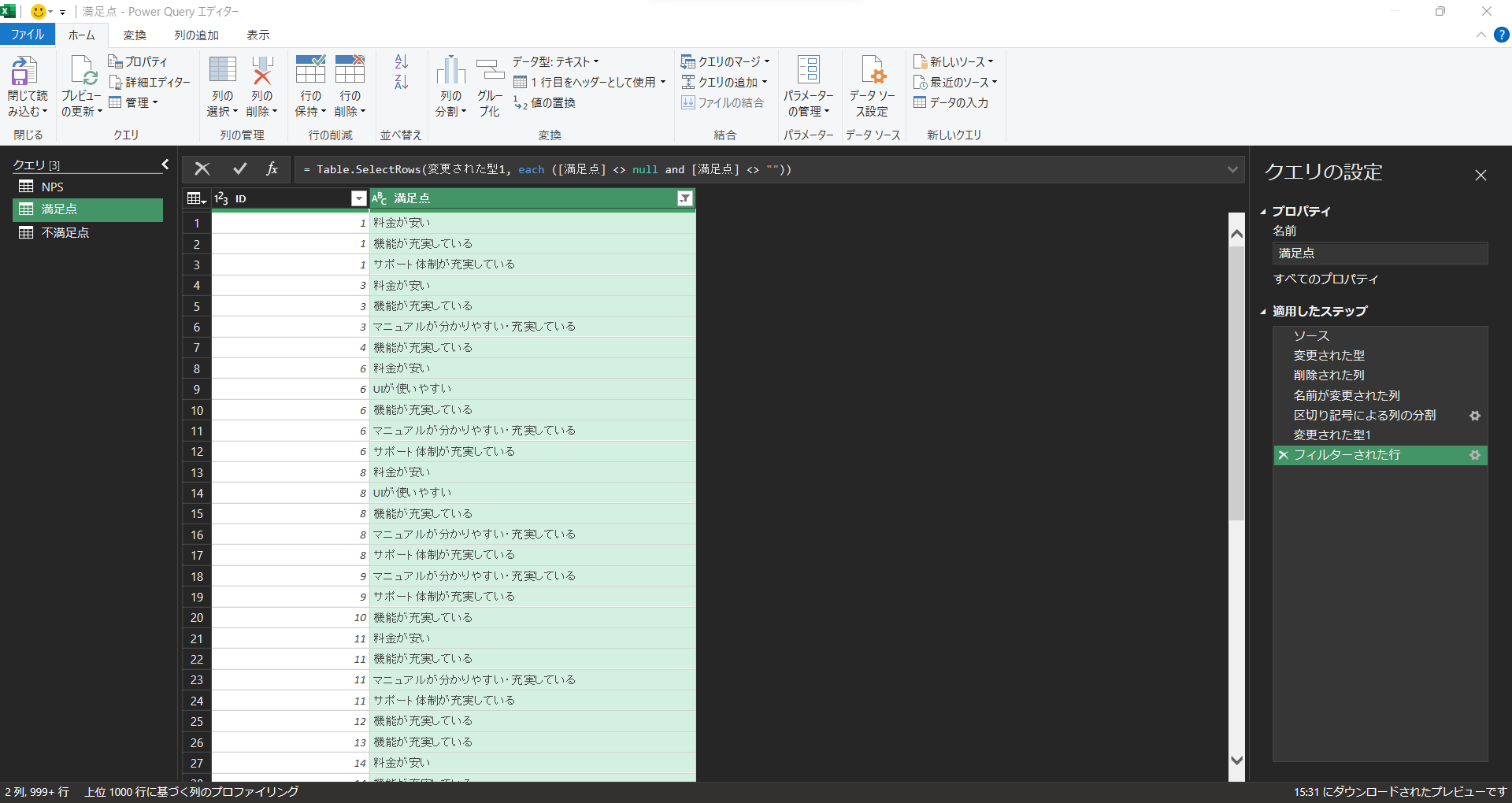Select the 削除された列 applied step
1512x803 pixels.
(x=1380, y=376)
